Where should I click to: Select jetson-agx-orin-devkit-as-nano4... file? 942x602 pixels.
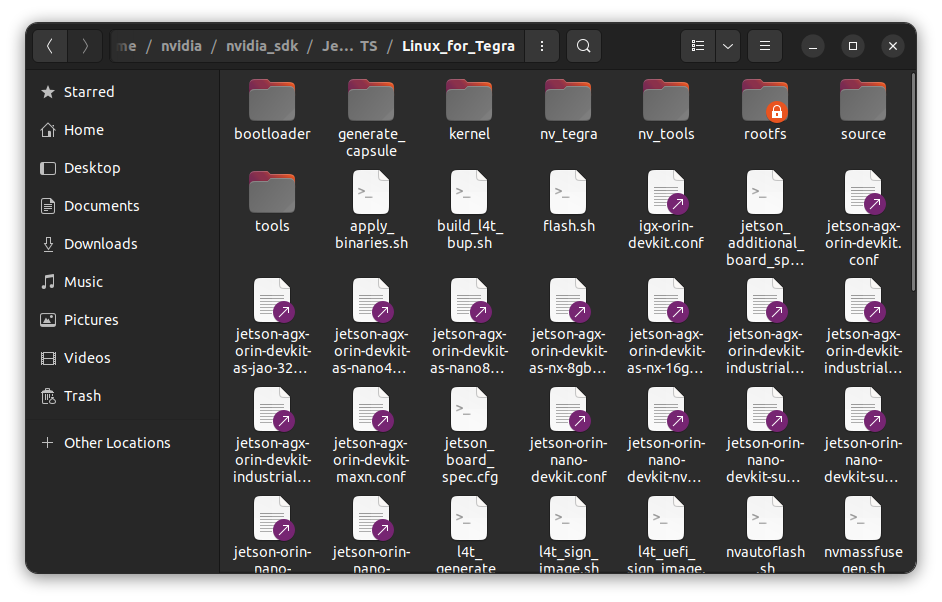[x=371, y=327]
